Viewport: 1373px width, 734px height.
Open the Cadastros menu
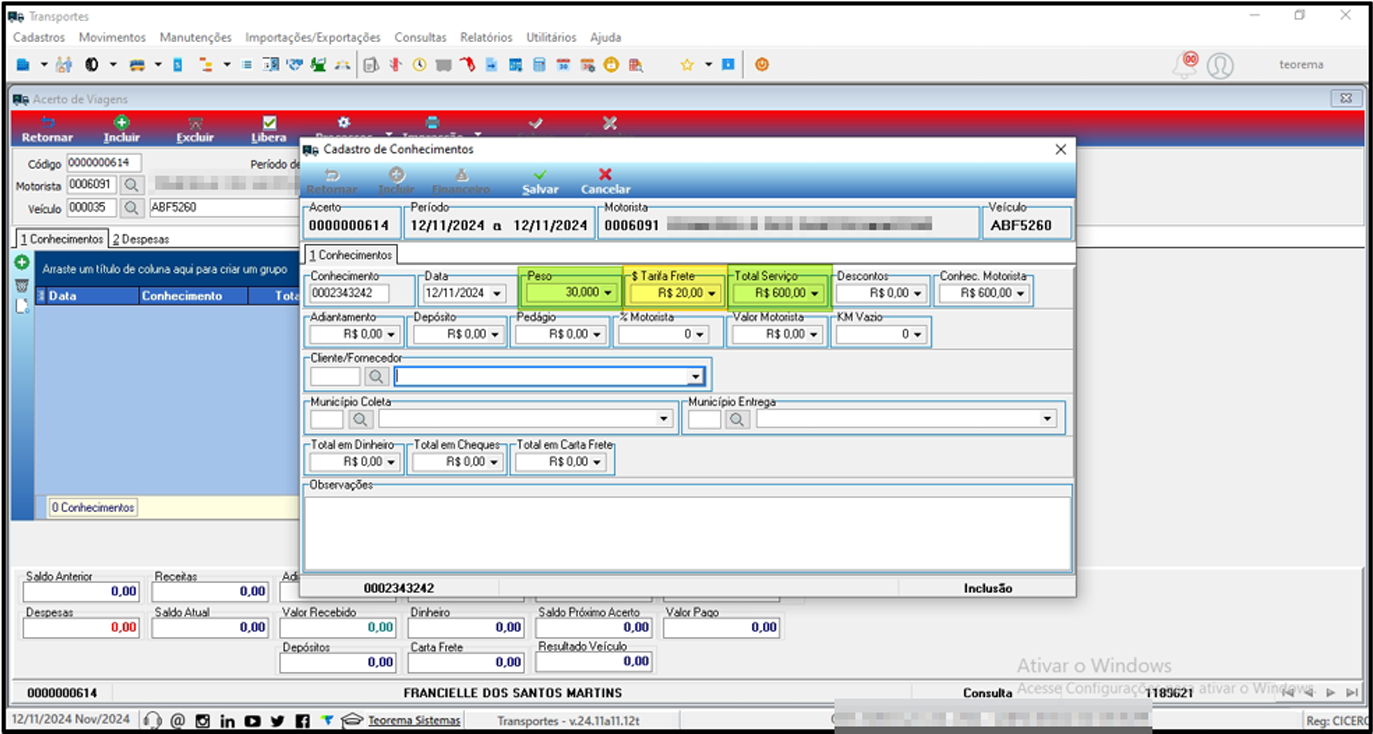(39, 37)
